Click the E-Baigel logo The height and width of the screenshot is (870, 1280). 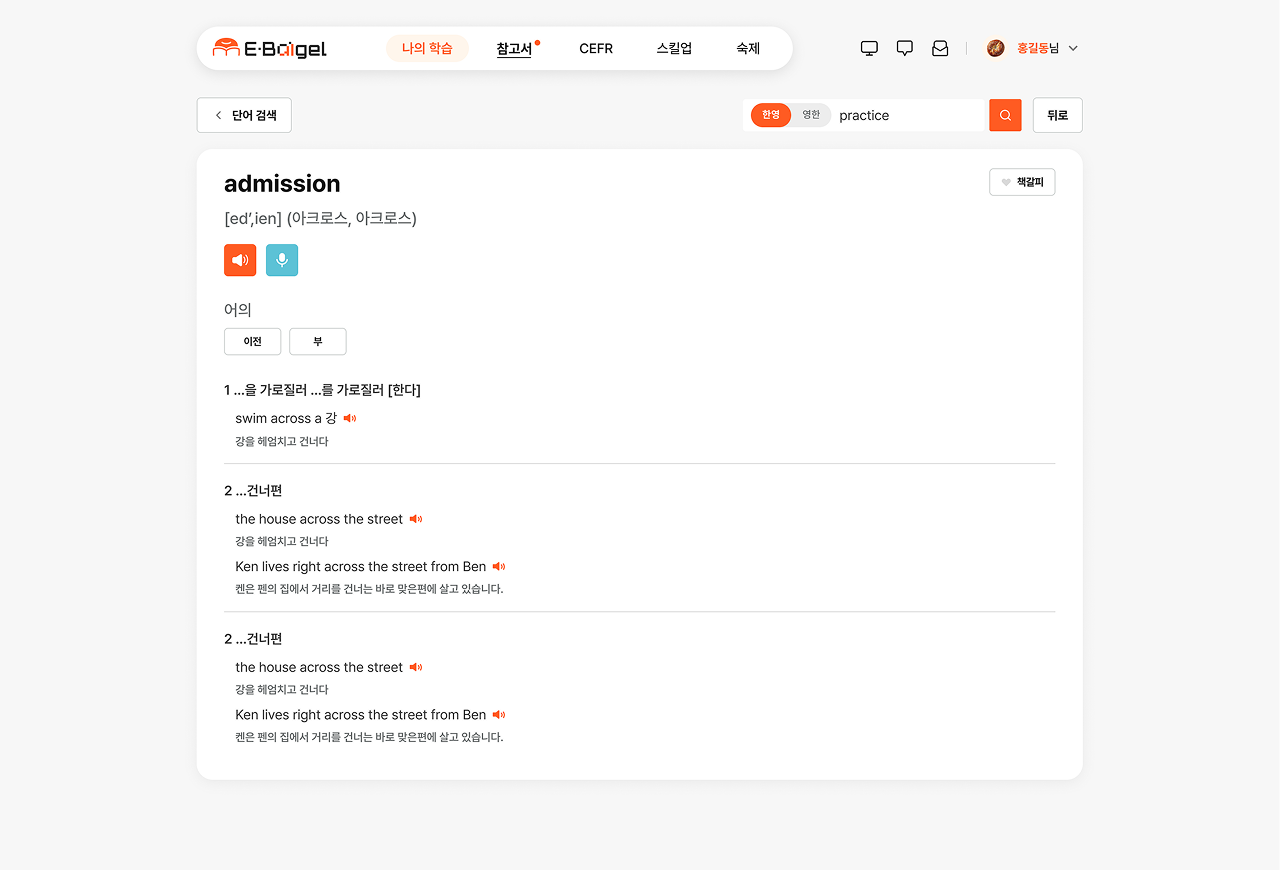pos(270,48)
